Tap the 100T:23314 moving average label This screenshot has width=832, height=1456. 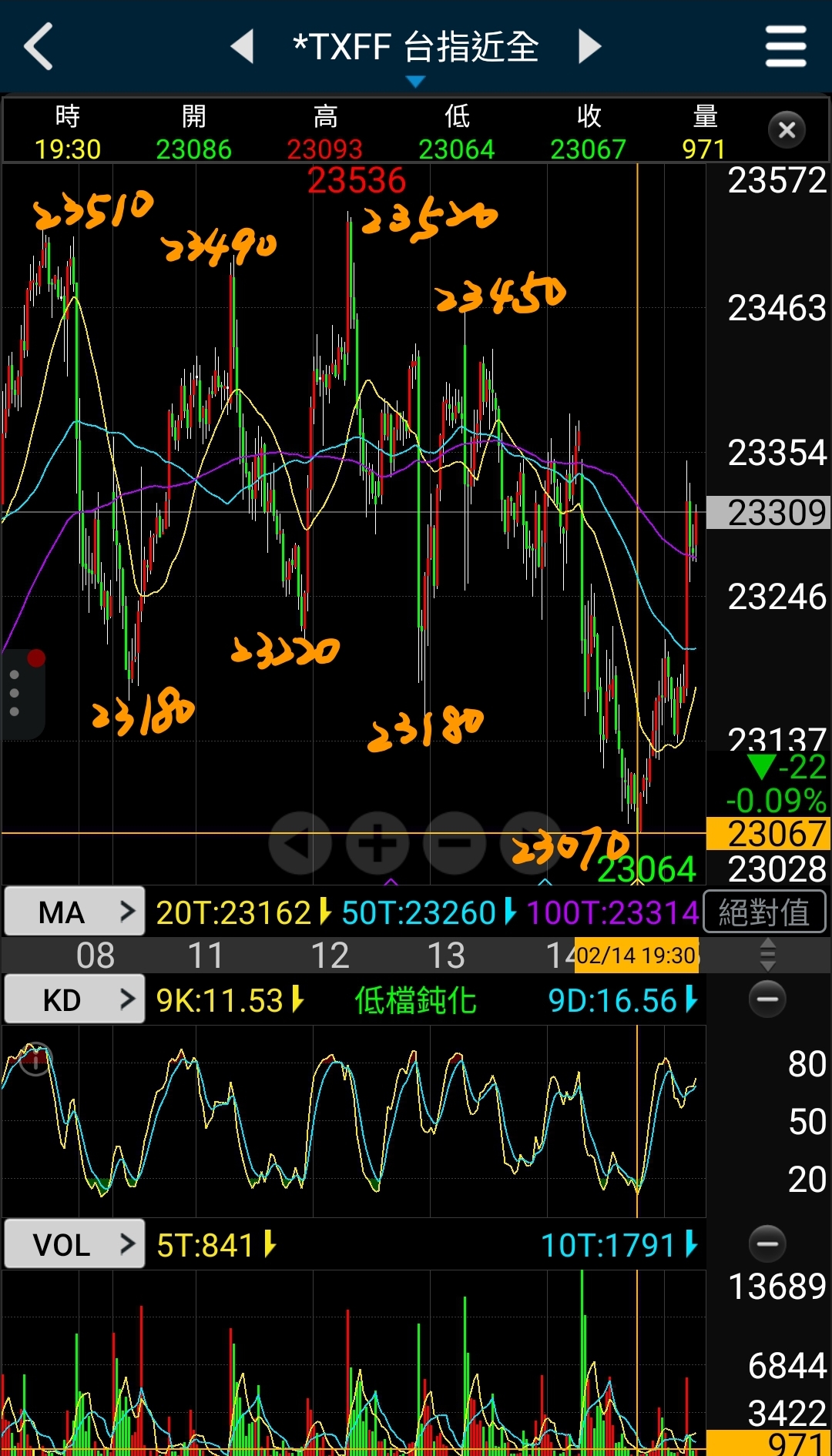pyautogui.click(x=612, y=912)
